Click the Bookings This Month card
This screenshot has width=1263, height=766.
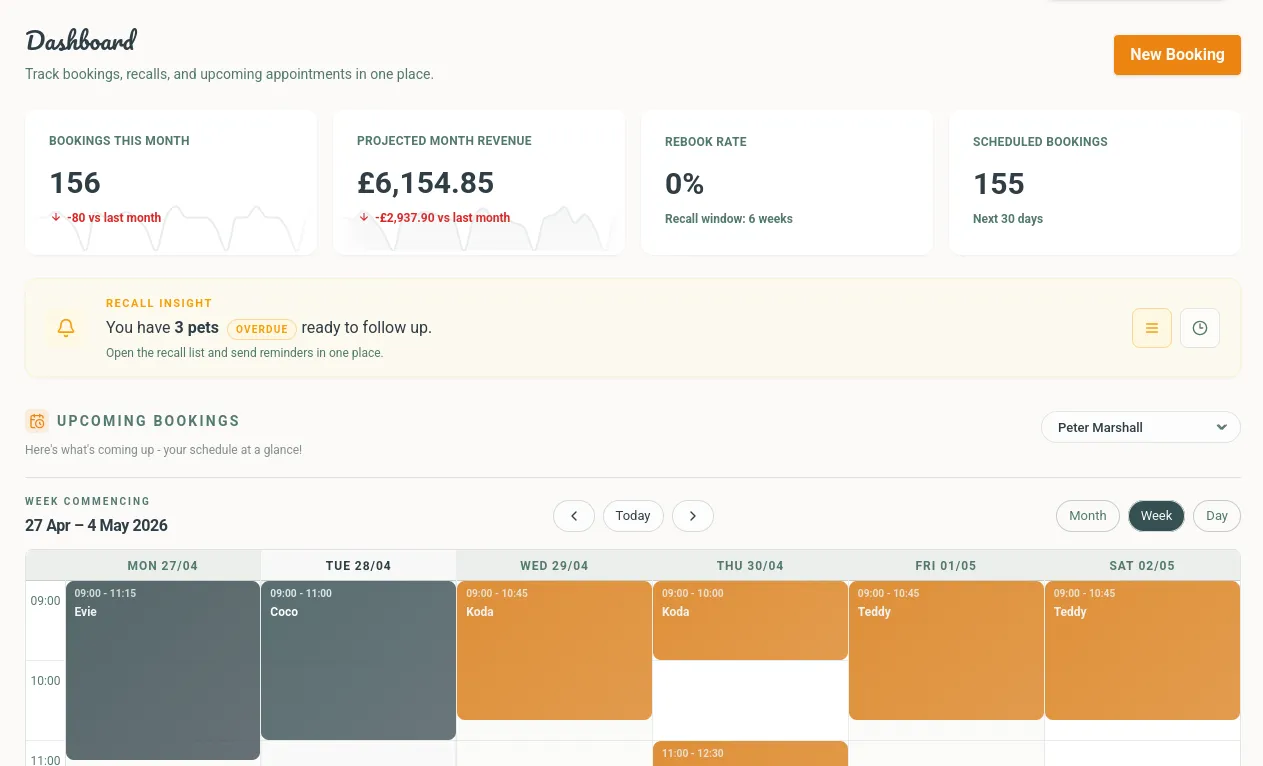pos(171,182)
